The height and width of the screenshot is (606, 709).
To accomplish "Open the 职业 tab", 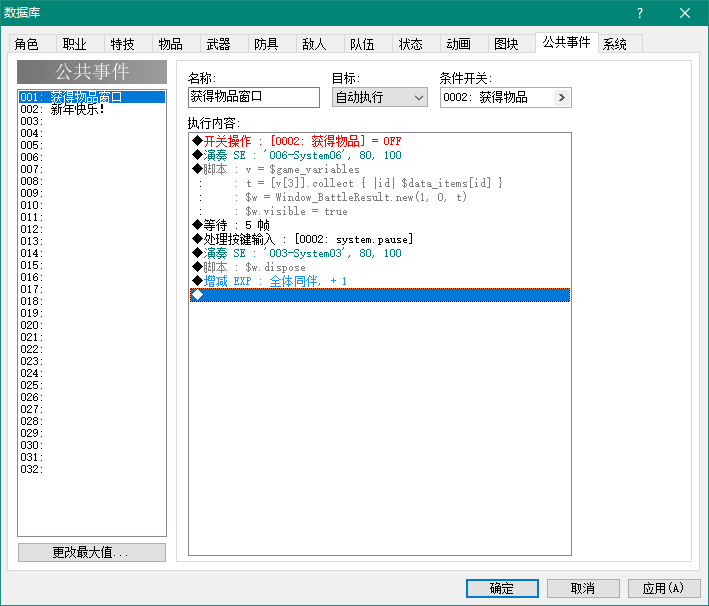I will coord(80,44).
